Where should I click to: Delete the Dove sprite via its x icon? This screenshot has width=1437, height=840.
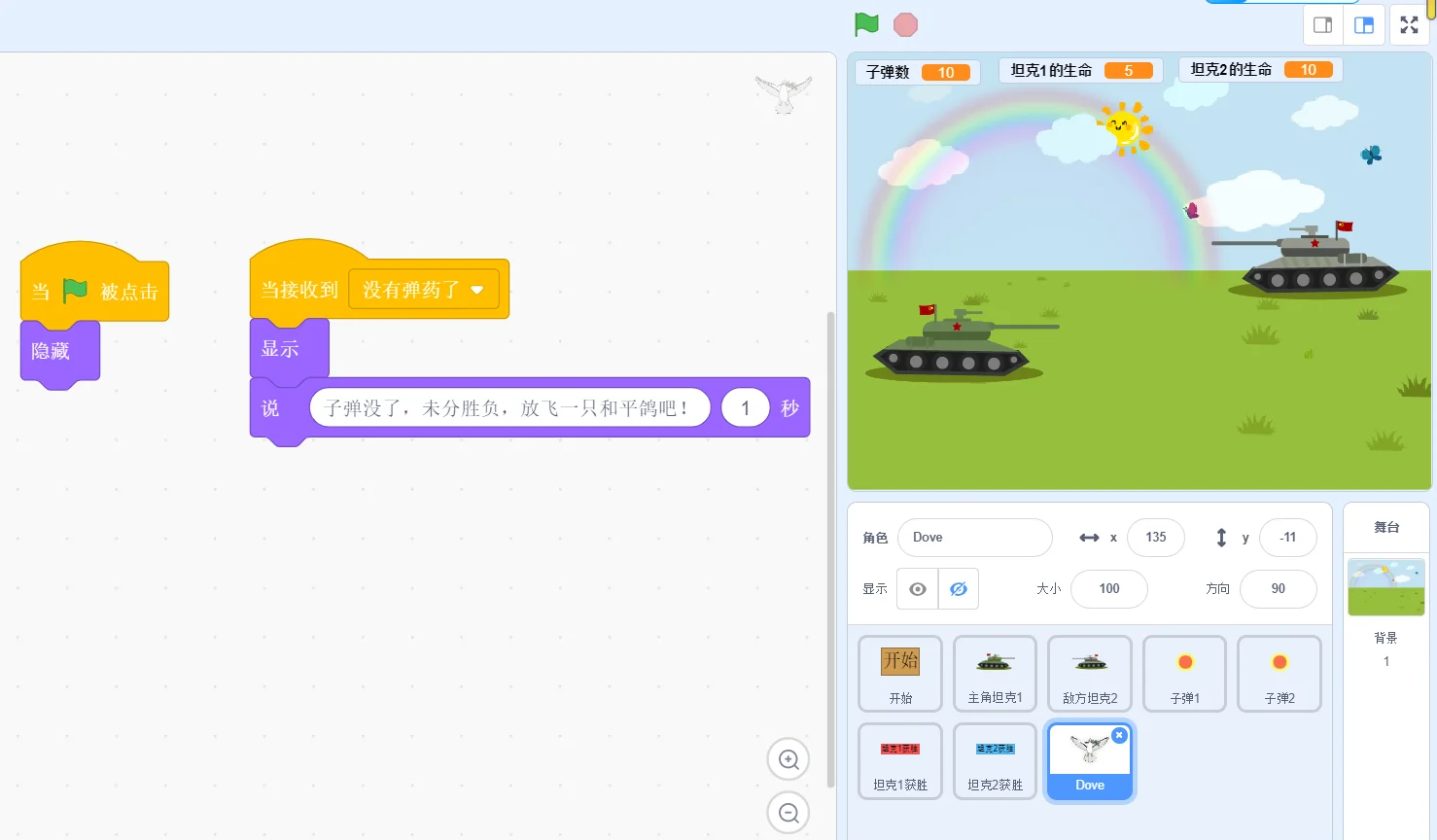click(1119, 735)
